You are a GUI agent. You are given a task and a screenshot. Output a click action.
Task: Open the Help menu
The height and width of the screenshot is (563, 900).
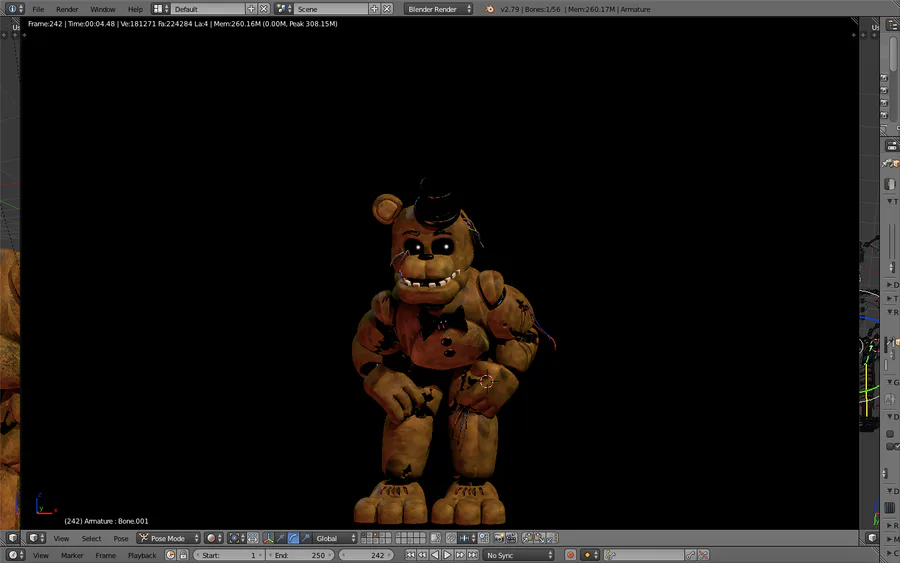click(135, 9)
